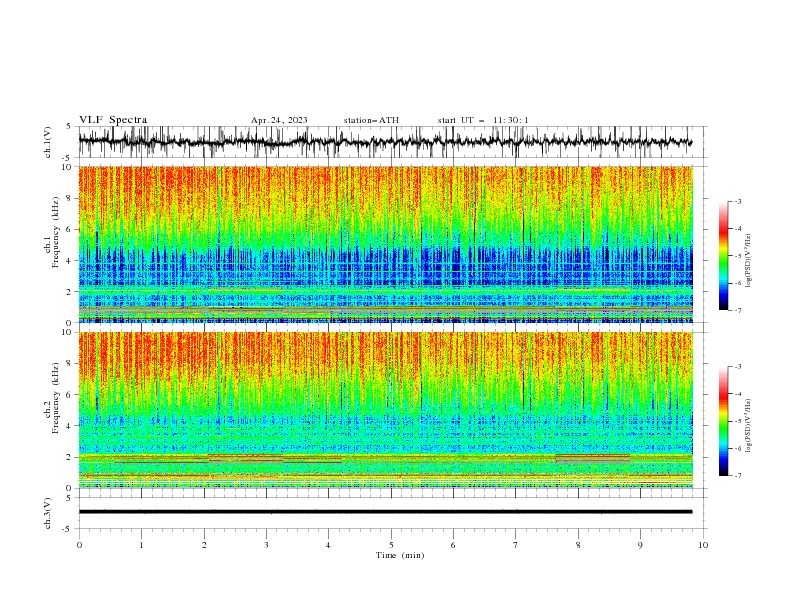
Task: Click time axis tick label "7"
Action: click(516, 545)
